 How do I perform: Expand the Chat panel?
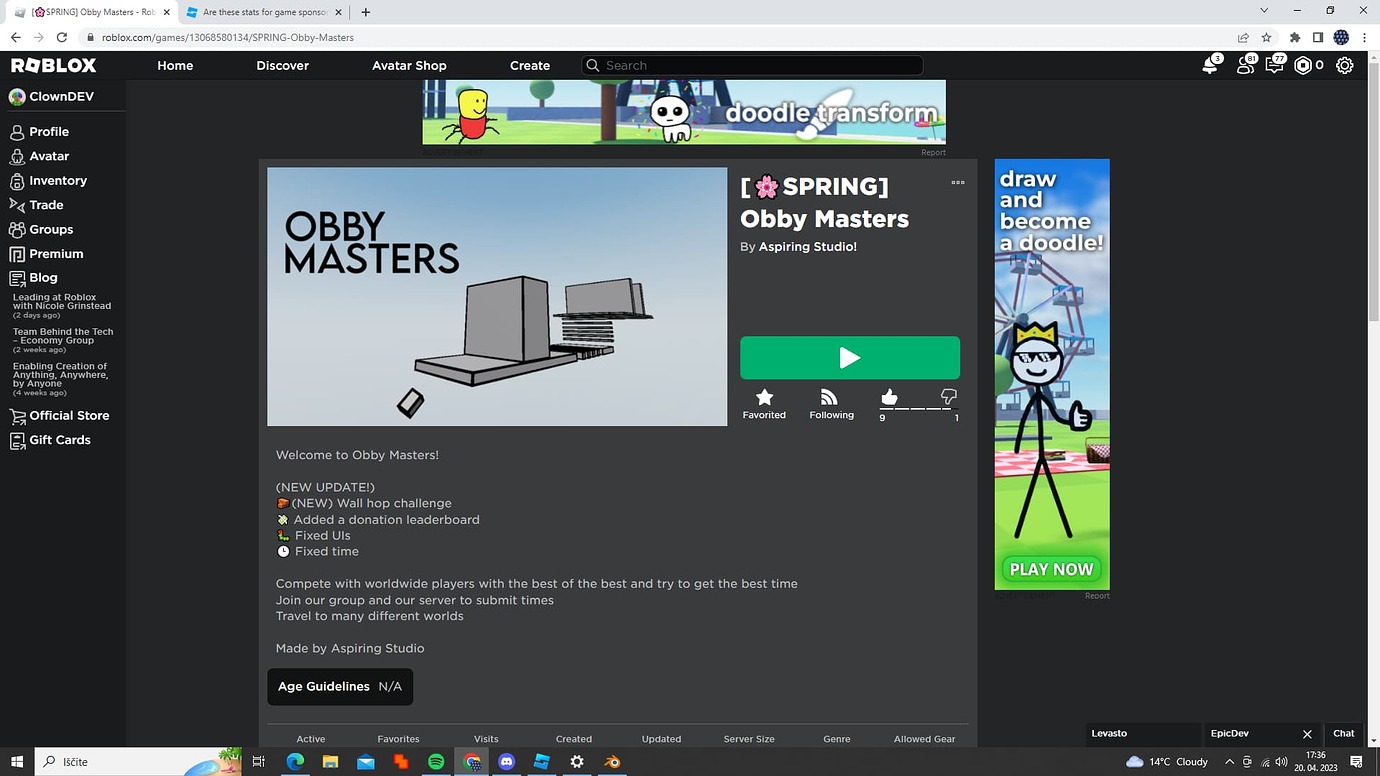coord(1343,733)
